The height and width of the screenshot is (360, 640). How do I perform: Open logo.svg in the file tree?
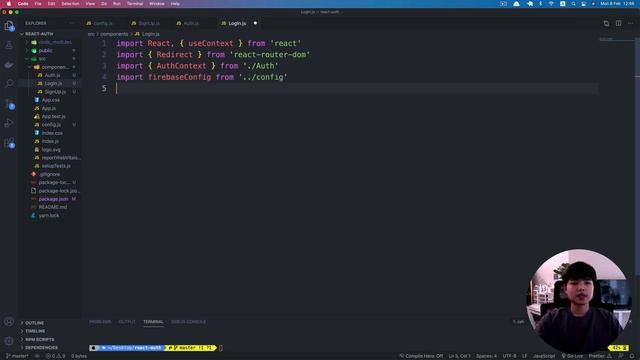pos(51,149)
